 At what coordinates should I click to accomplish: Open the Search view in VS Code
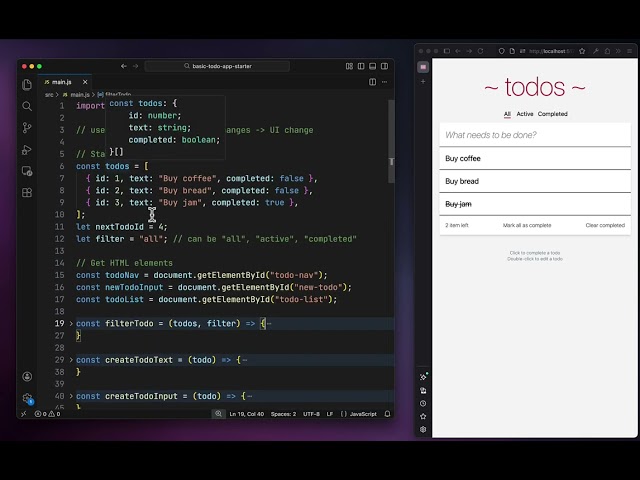point(27,106)
